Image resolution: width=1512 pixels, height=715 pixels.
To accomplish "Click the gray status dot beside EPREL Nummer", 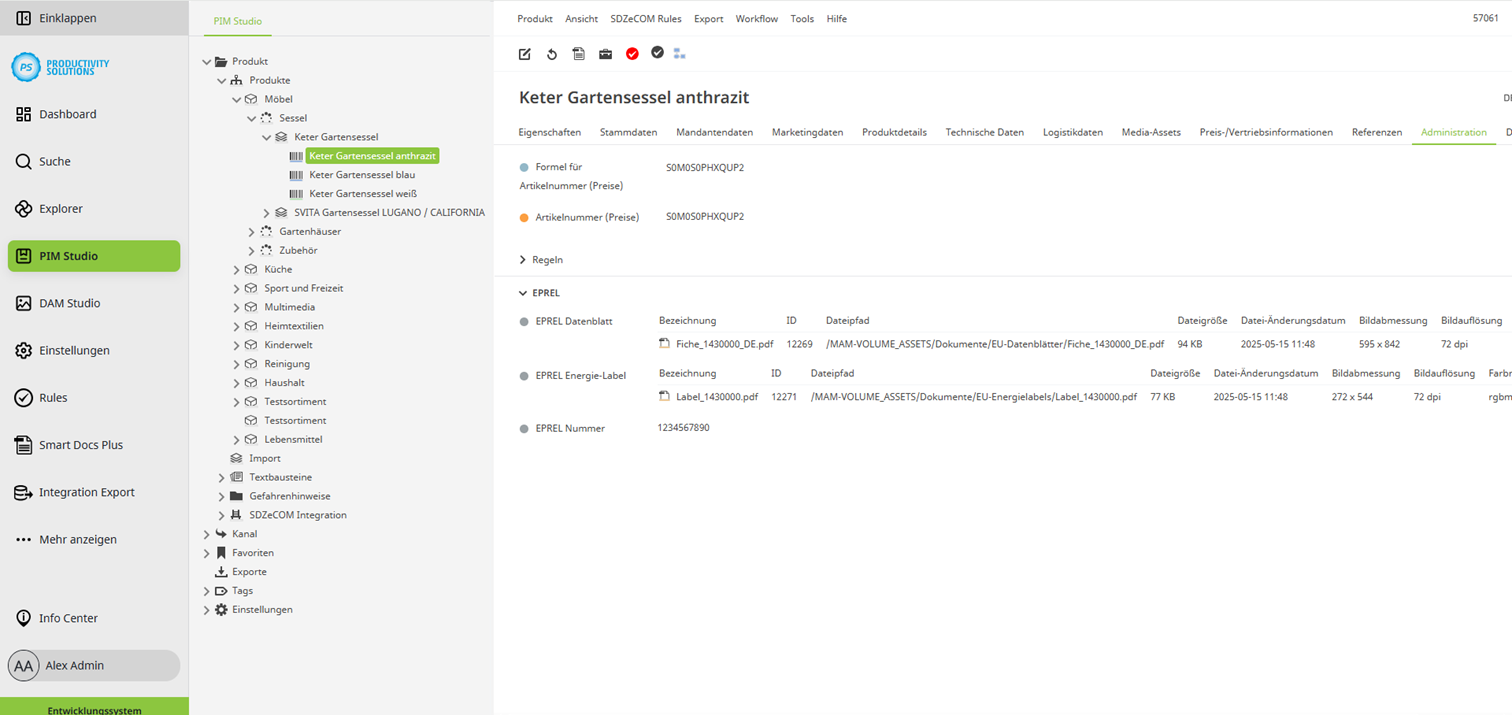I will tap(524, 428).
